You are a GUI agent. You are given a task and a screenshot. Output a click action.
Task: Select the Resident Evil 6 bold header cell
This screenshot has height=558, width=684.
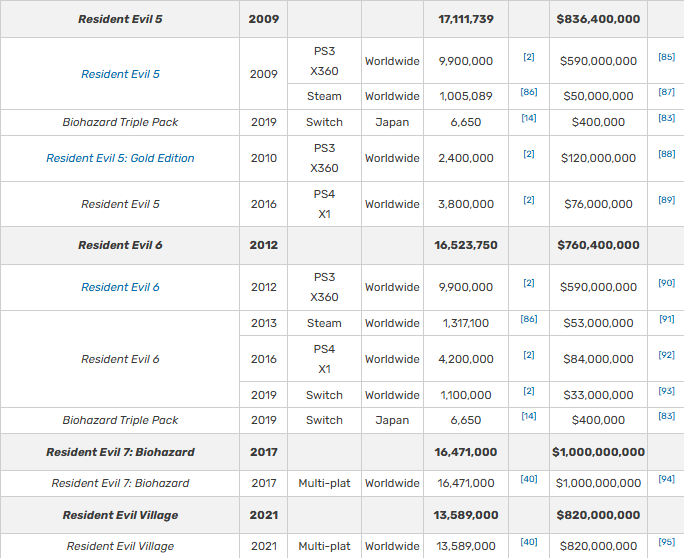point(120,245)
